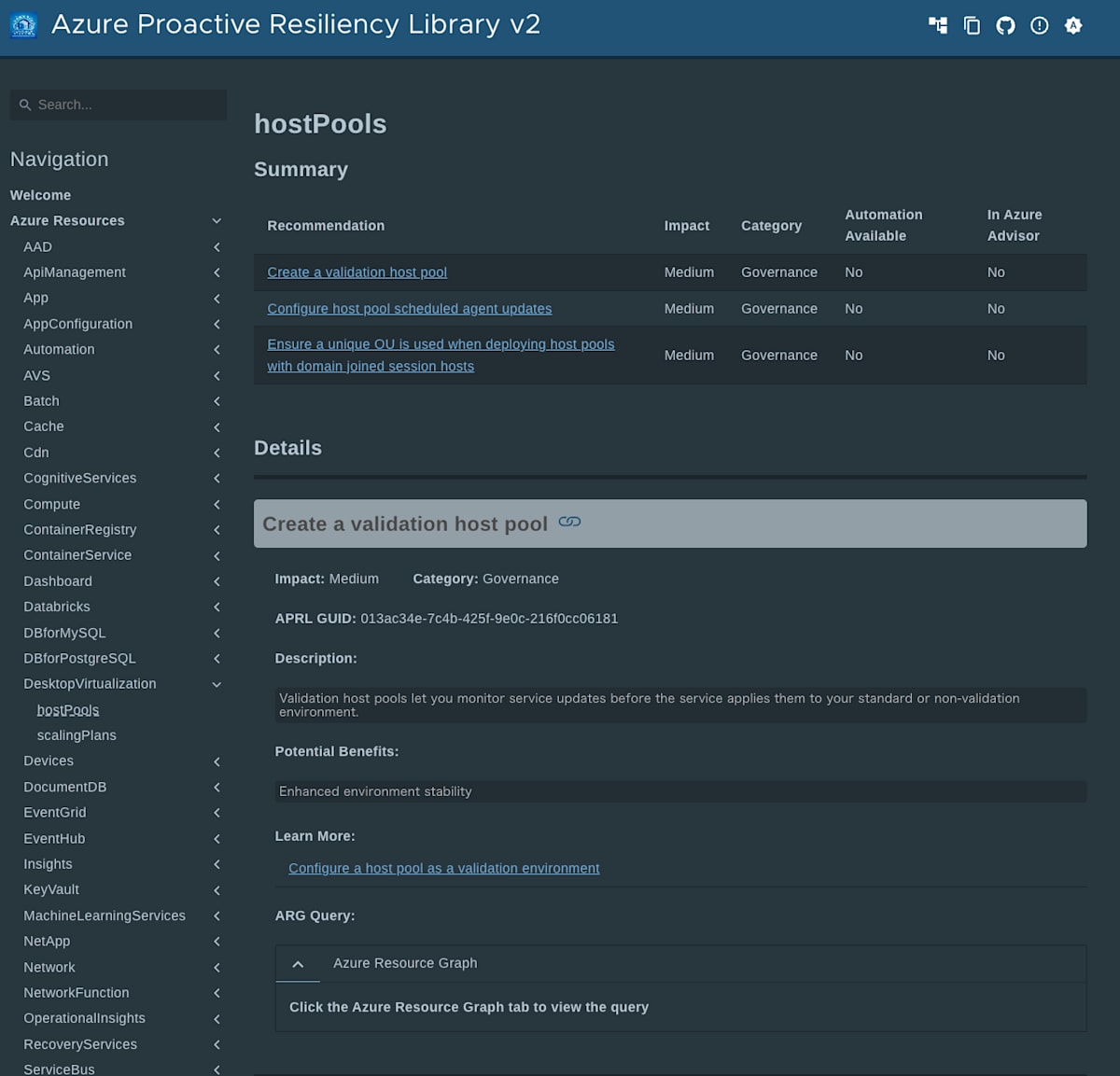1120x1076 pixels.
Task: Follow the Configure host pool scheduled agent updates link
Action: [x=409, y=308]
